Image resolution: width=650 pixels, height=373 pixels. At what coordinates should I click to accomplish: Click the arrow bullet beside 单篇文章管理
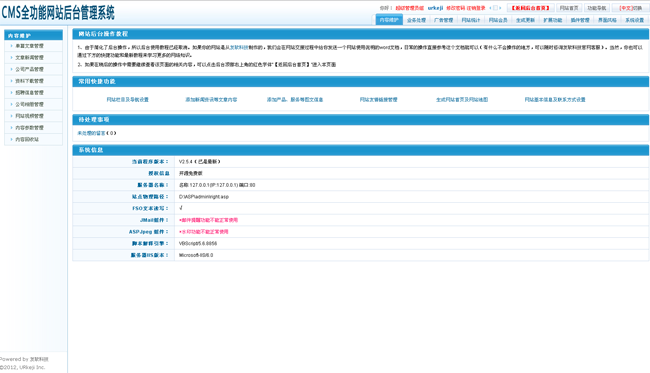[x=11, y=46]
